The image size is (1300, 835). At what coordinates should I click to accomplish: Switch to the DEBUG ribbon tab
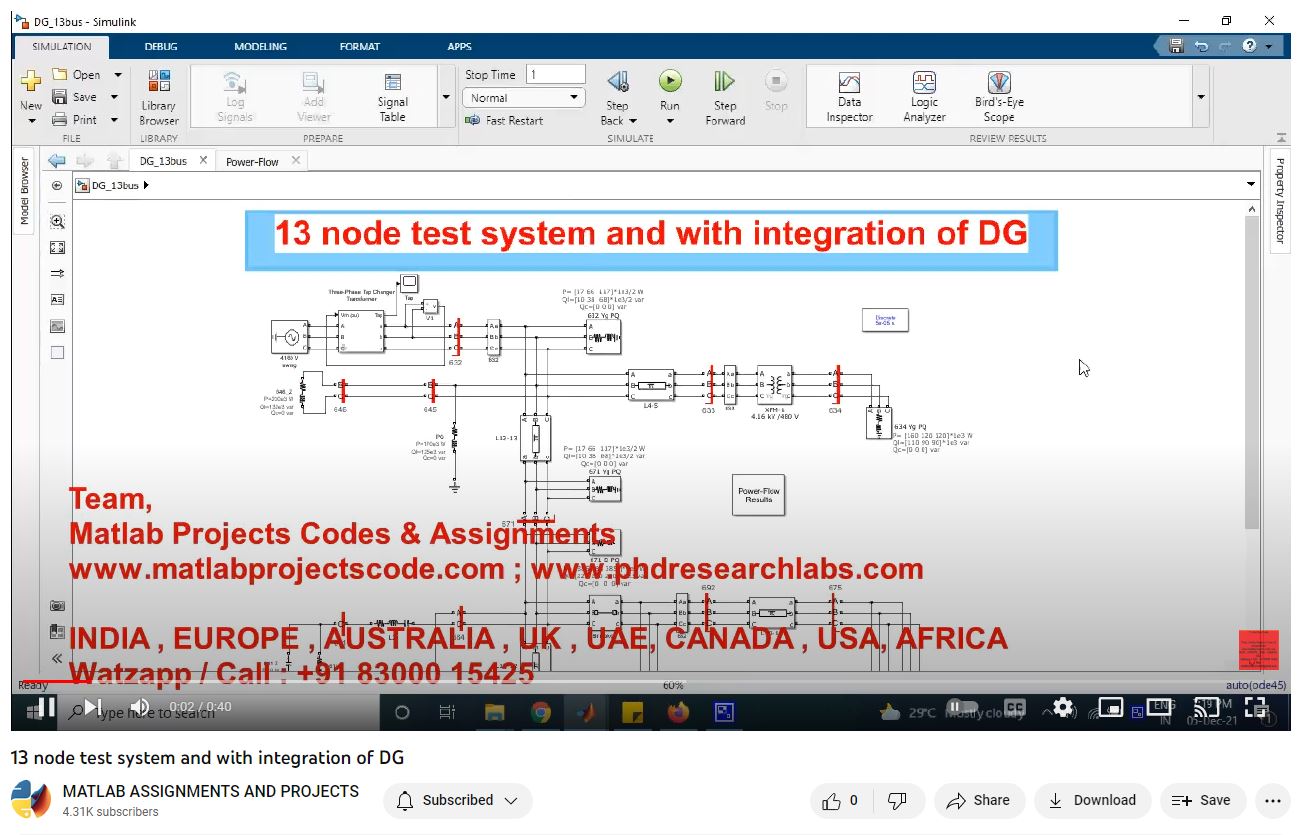tap(161, 46)
